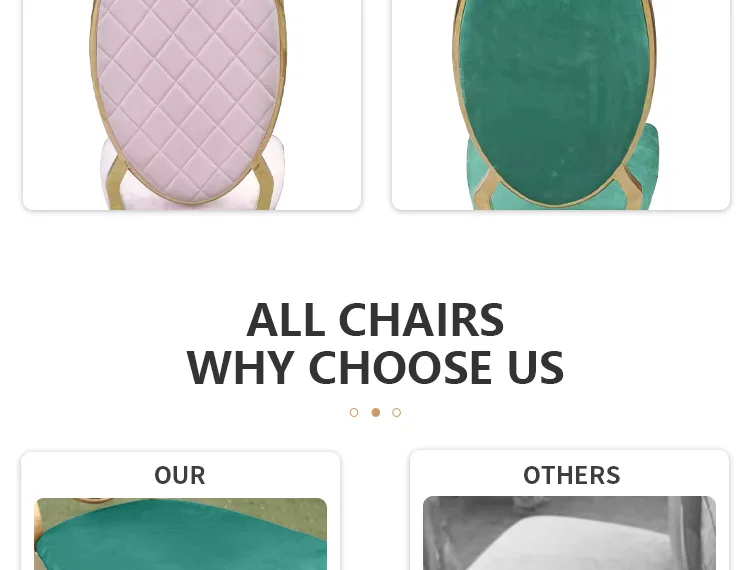Click the ALL CHAIRS heading

375,319
